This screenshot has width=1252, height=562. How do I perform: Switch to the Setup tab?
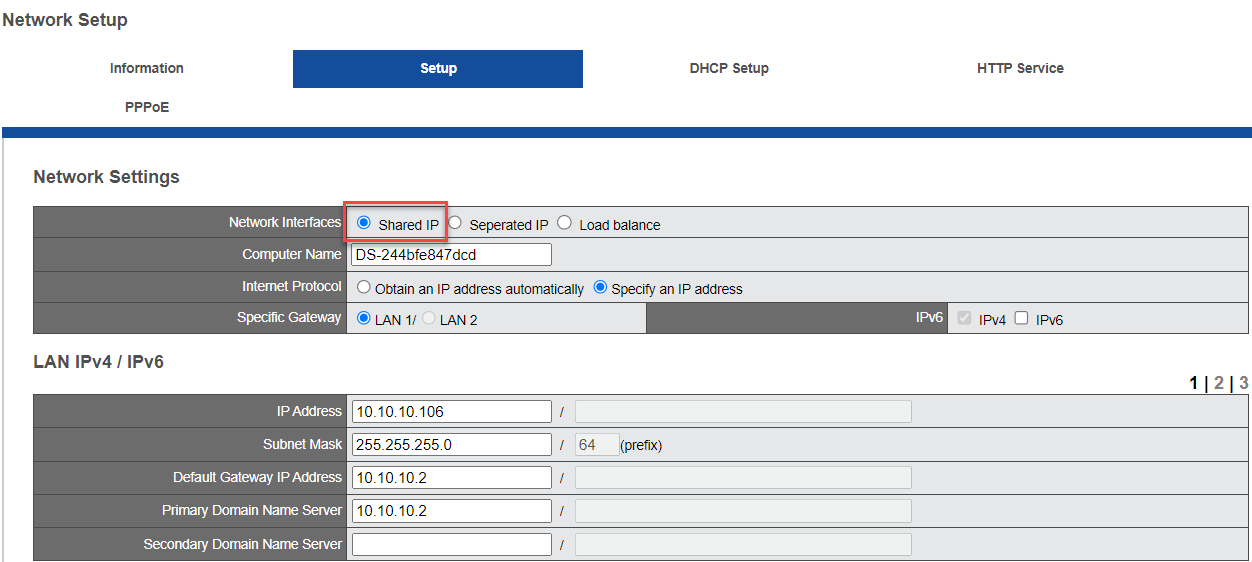[x=438, y=69]
